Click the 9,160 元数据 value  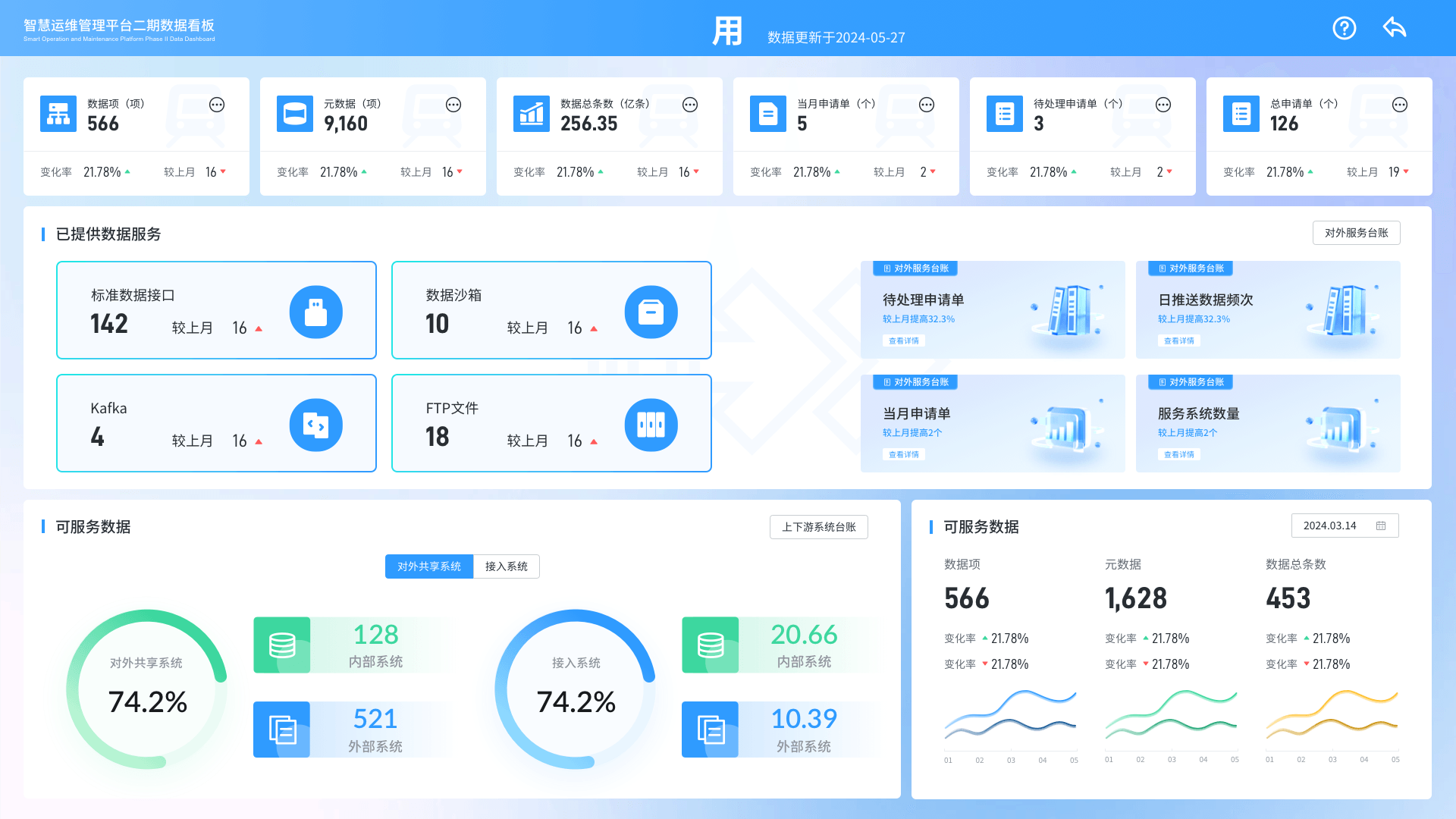(346, 124)
